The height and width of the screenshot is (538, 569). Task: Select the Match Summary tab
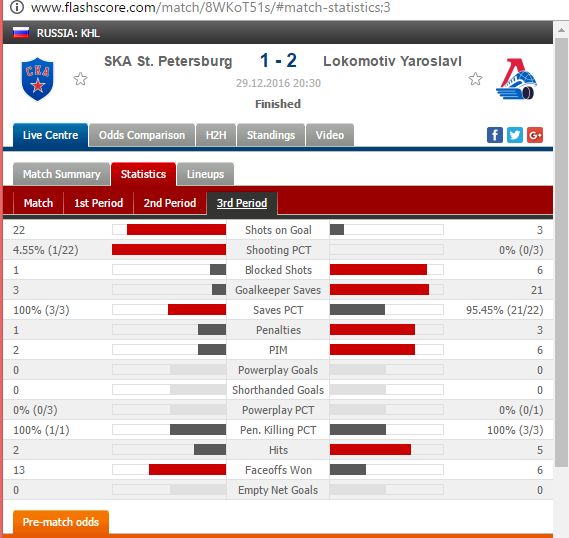coord(62,174)
